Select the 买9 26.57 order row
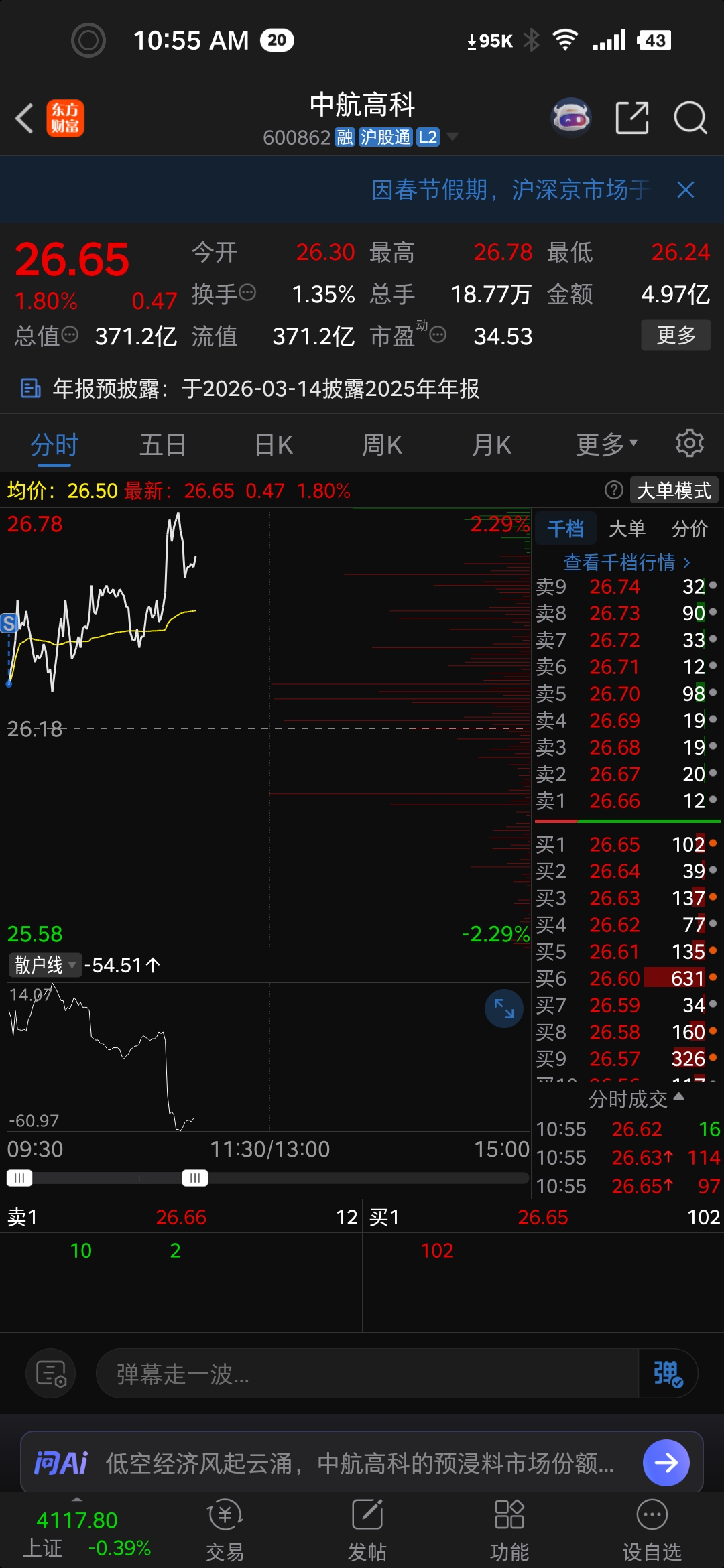The width and height of the screenshot is (724, 1568). pyautogui.click(x=627, y=1059)
